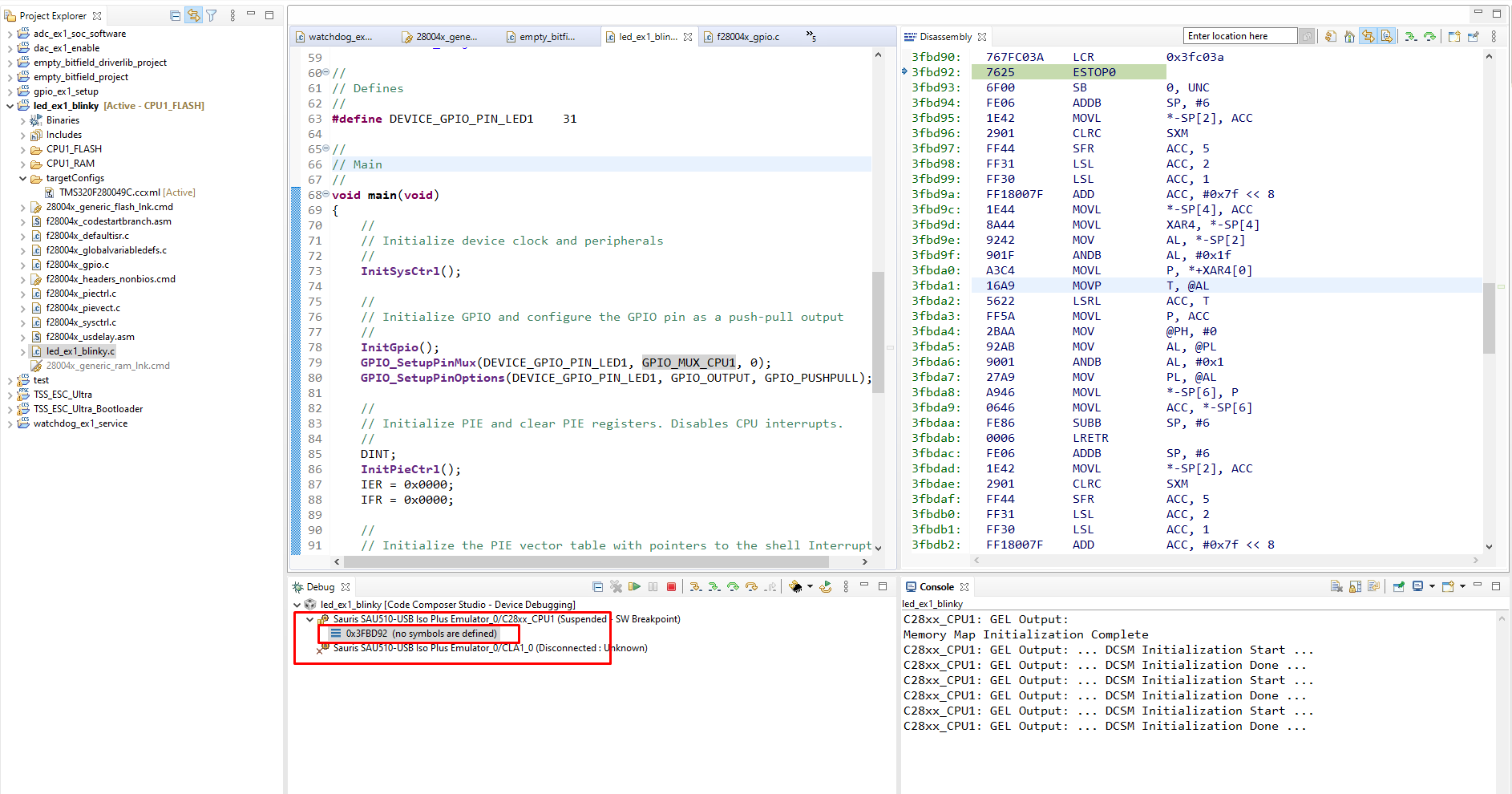
Task: Click the Disassembly home (go to PC) icon
Action: point(1349,36)
